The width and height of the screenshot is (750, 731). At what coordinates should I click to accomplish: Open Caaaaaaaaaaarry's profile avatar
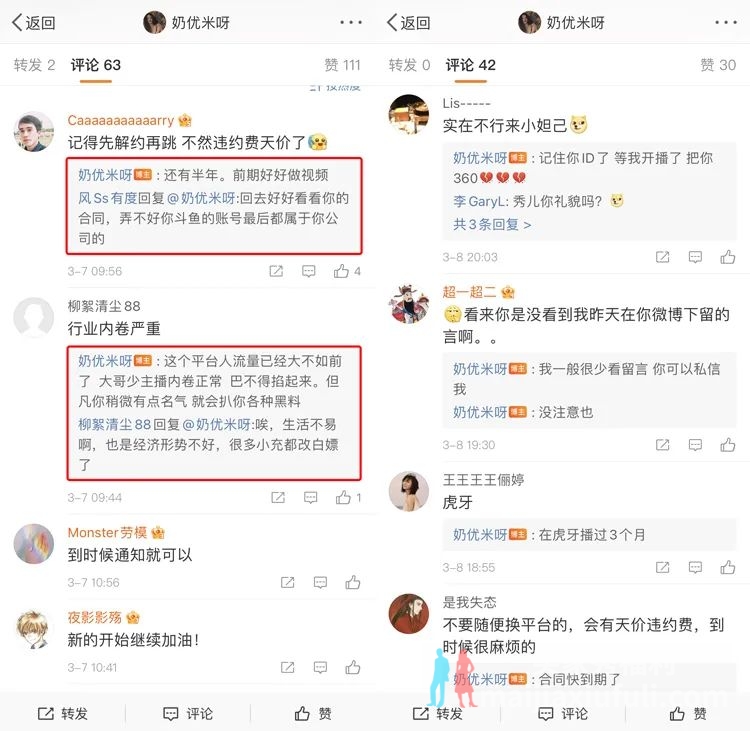click(33, 132)
